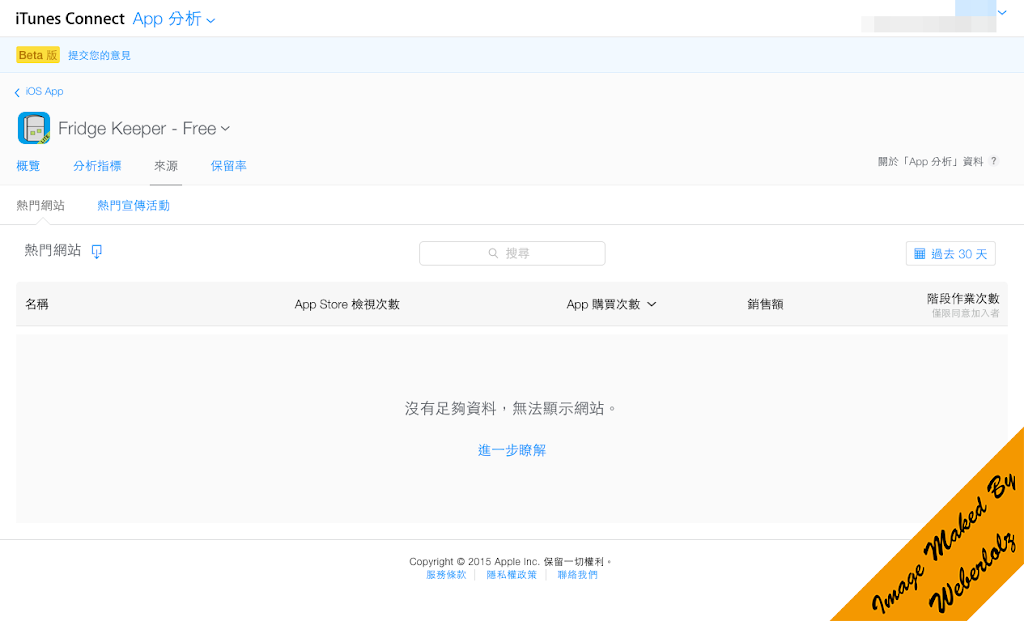Click the help question mark icon
The height and width of the screenshot is (621, 1024).
[x=993, y=161]
